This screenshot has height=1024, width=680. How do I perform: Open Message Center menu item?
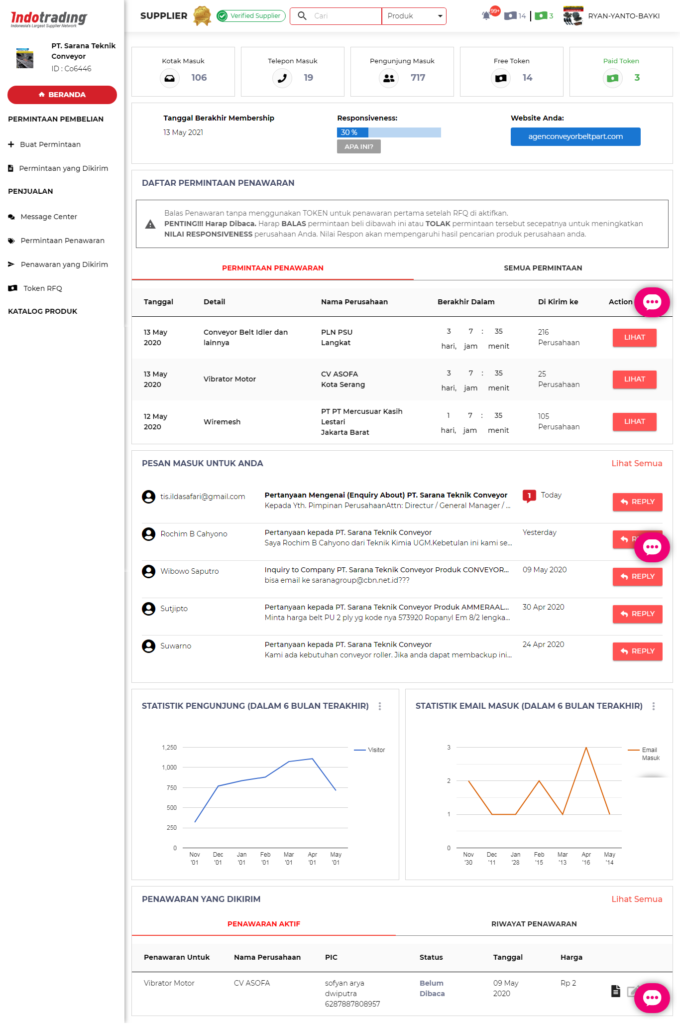pos(48,217)
